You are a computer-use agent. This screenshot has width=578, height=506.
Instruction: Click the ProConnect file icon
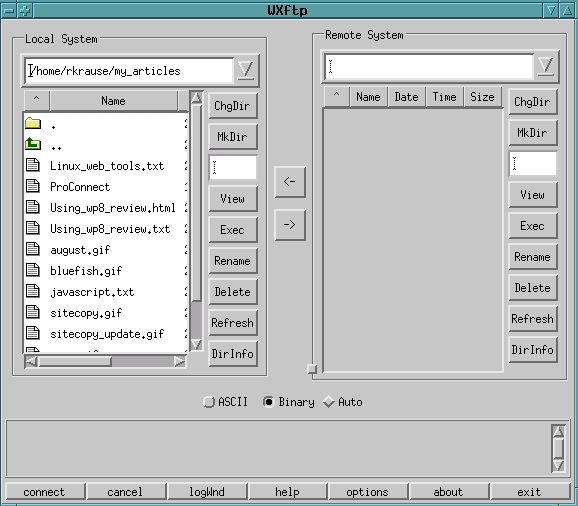pyautogui.click(x=33, y=186)
